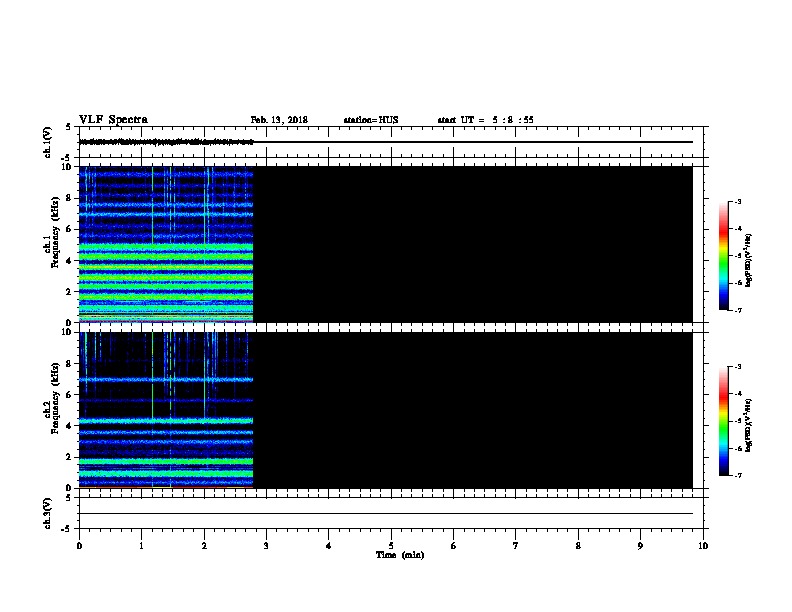
Task: Click the black no-data area of ch.1 spectrogram
Action: [473, 244]
